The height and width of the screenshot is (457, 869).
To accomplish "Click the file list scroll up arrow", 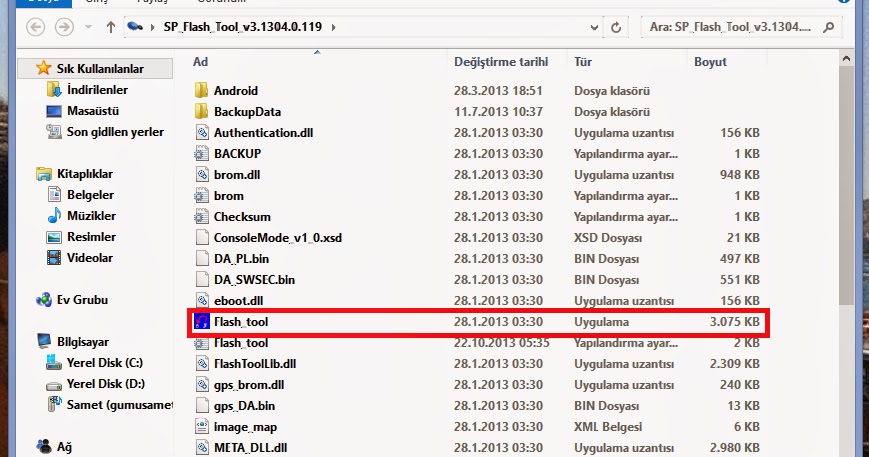I will tap(846, 58).
